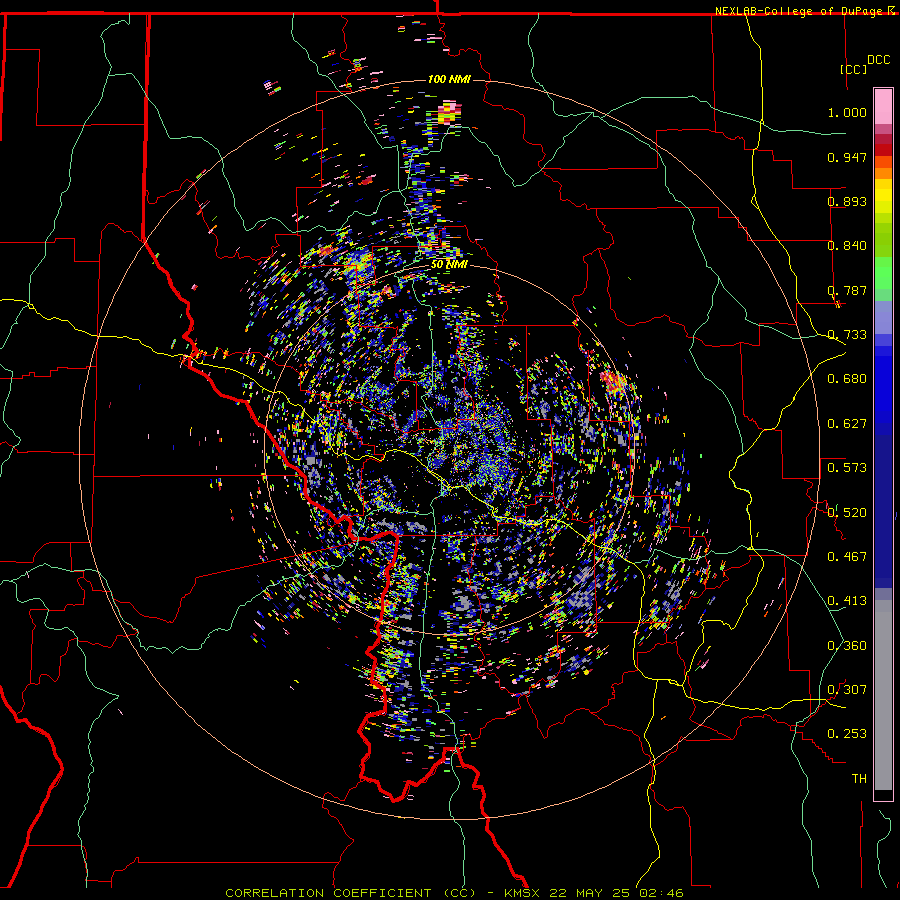Select the 0.947 scale value
The image size is (900, 900).
[847, 157]
